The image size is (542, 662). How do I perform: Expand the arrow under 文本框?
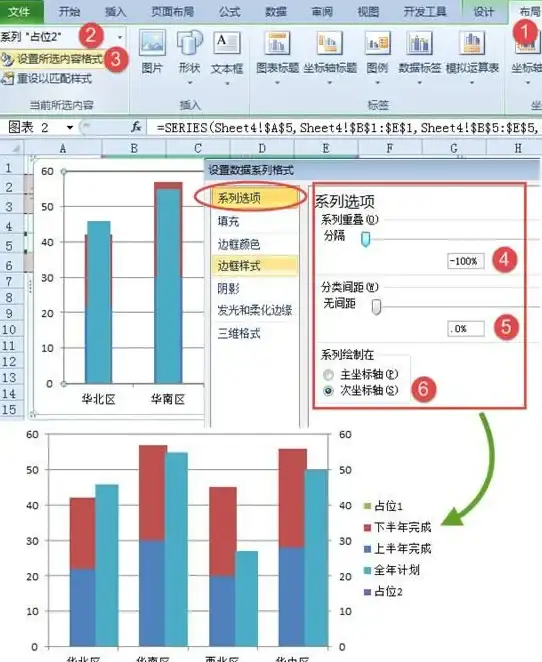point(227,83)
